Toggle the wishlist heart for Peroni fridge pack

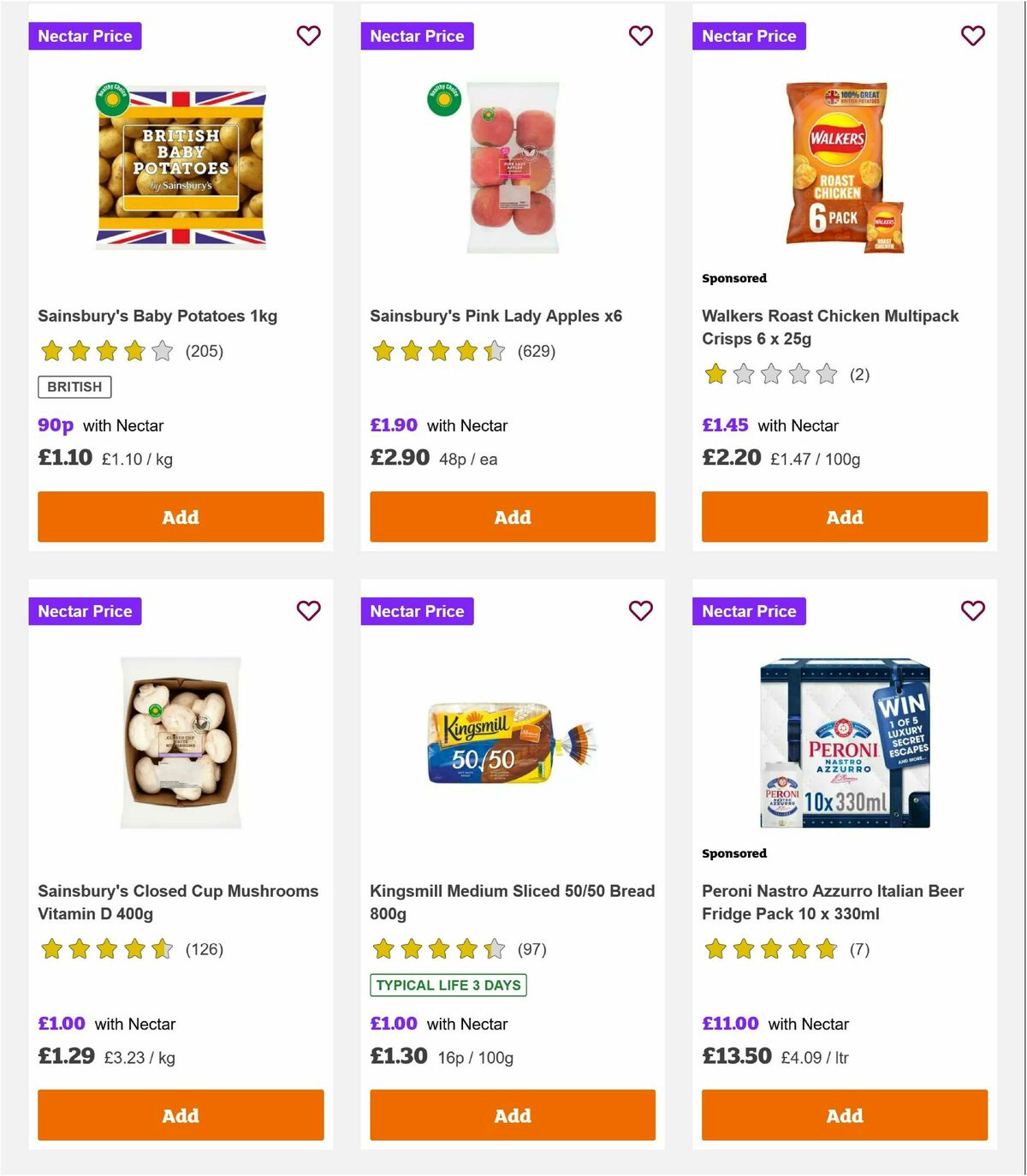coord(972,611)
